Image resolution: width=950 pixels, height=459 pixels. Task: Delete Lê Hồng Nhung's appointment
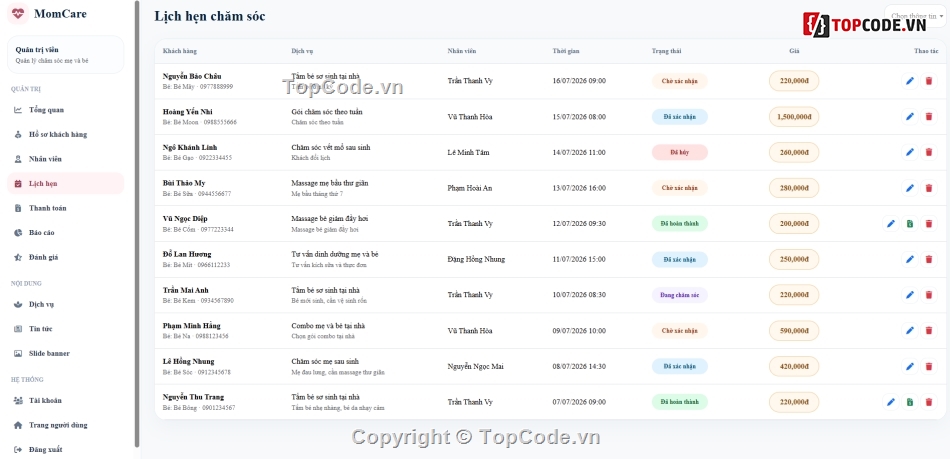tap(929, 366)
